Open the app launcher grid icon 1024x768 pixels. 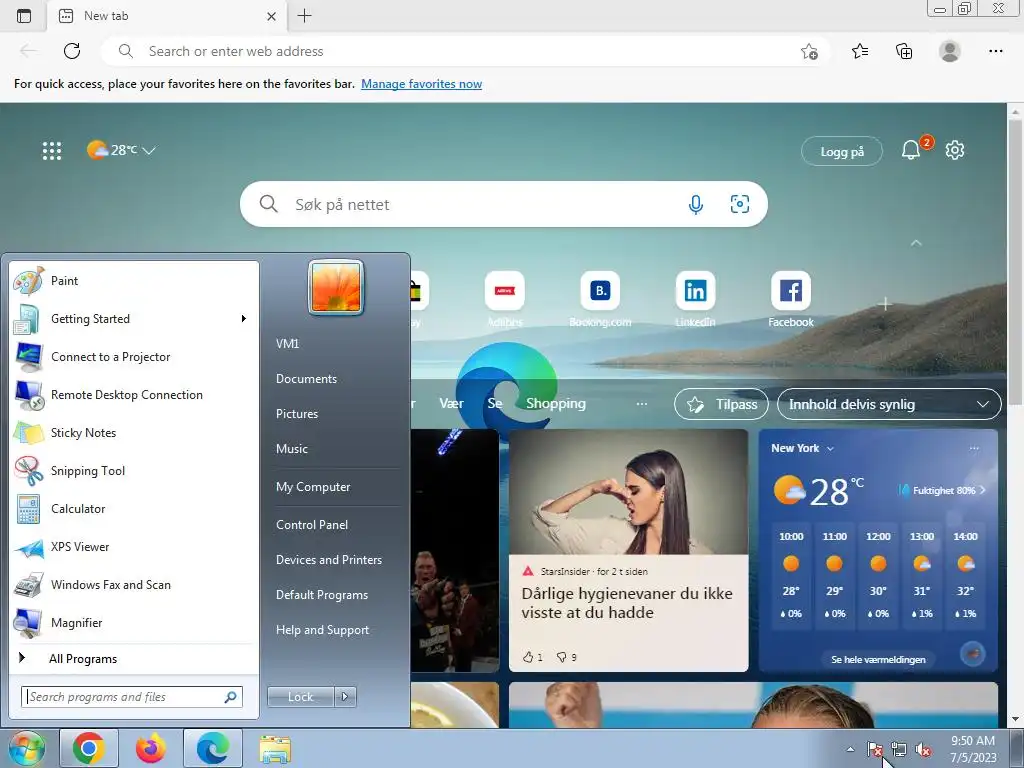pyautogui.click(x=52, y=151)
